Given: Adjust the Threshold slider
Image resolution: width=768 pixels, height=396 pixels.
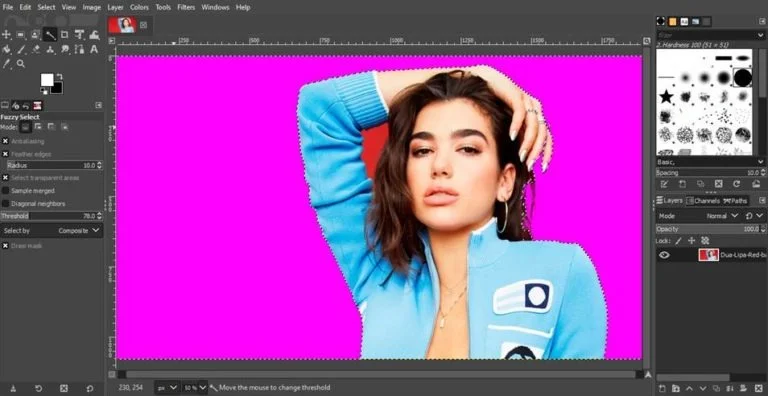Looking at the screenshot, I should 51,216.
